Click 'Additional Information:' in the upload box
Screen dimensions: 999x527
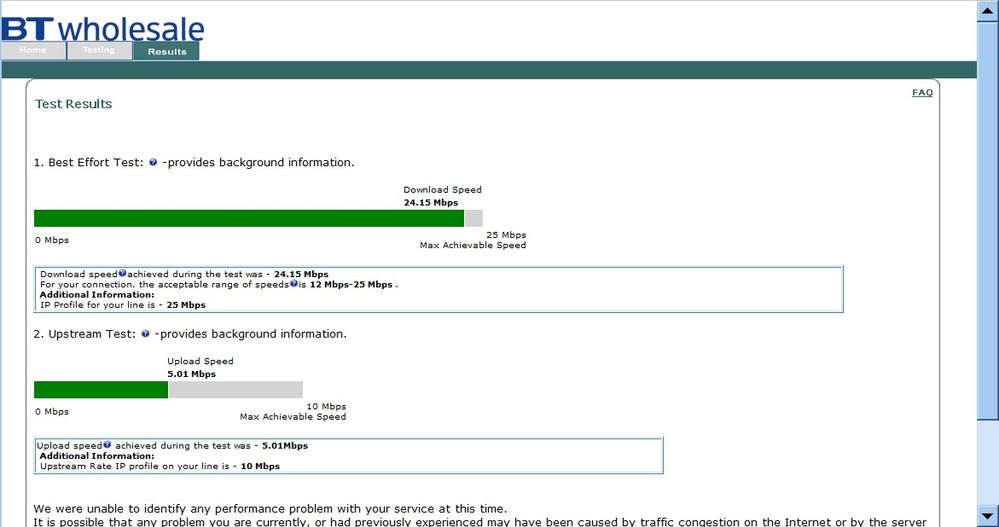97,456
